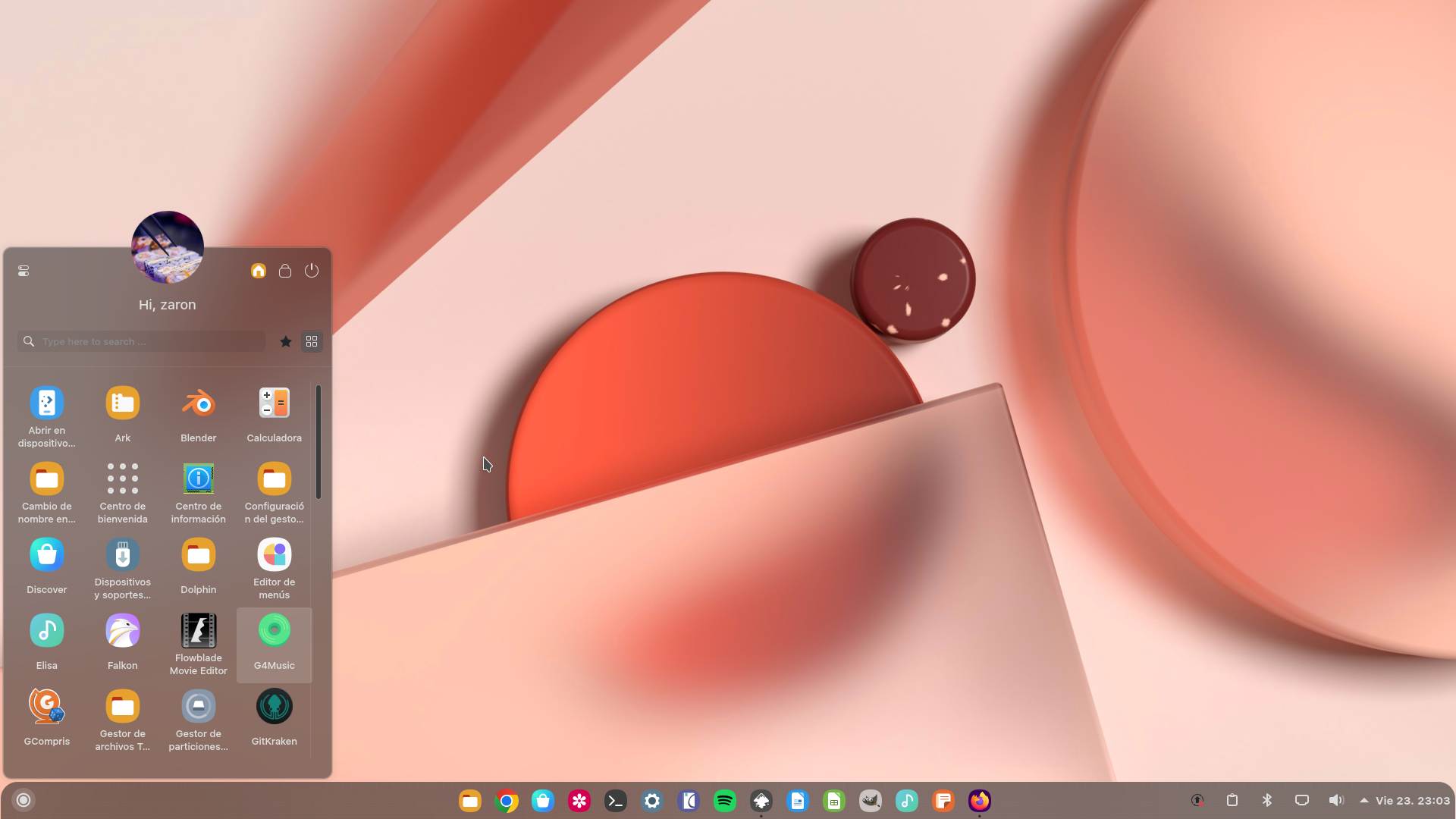
Task: Open Google Chrome from taskbar
Action: click(x=507, y=801)
